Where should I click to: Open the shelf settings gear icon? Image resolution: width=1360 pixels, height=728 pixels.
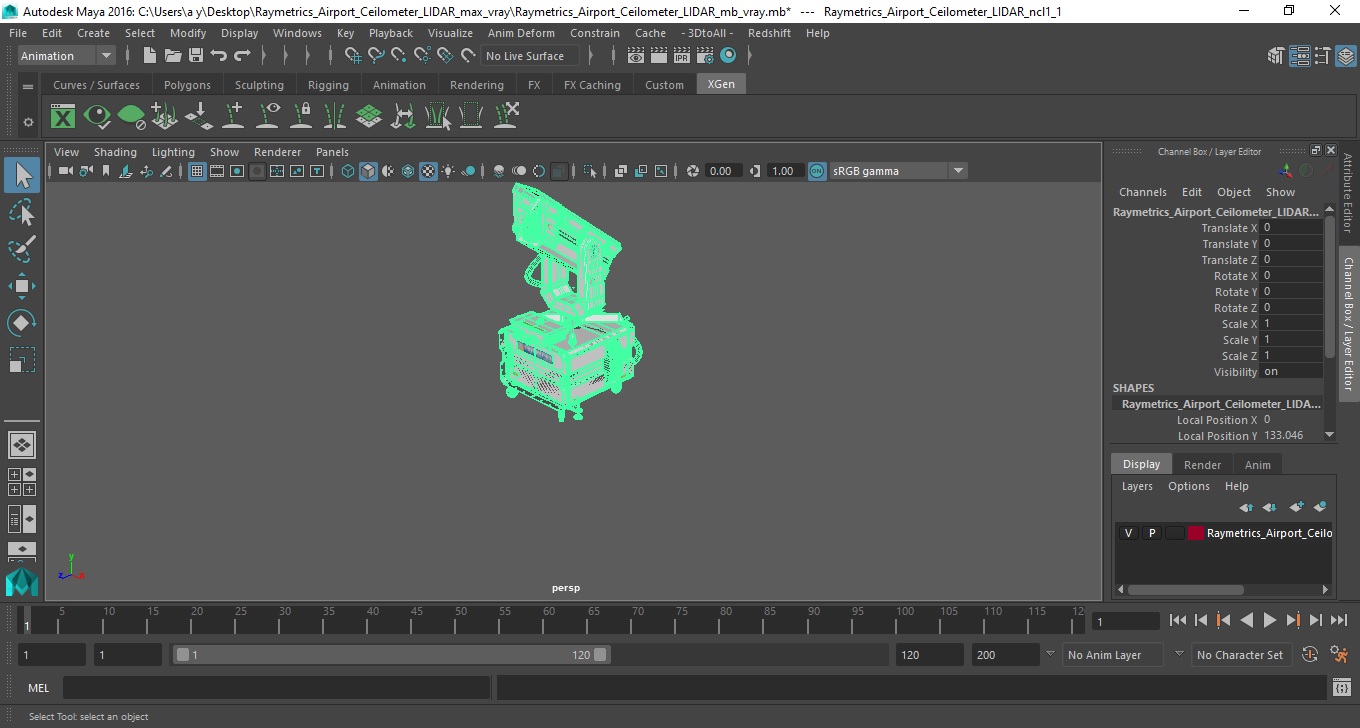28,122
